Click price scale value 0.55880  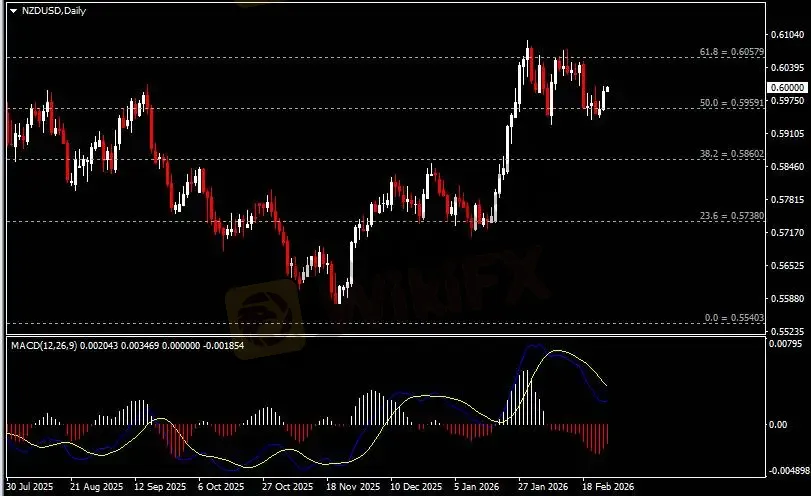click(x=787, y=298)
